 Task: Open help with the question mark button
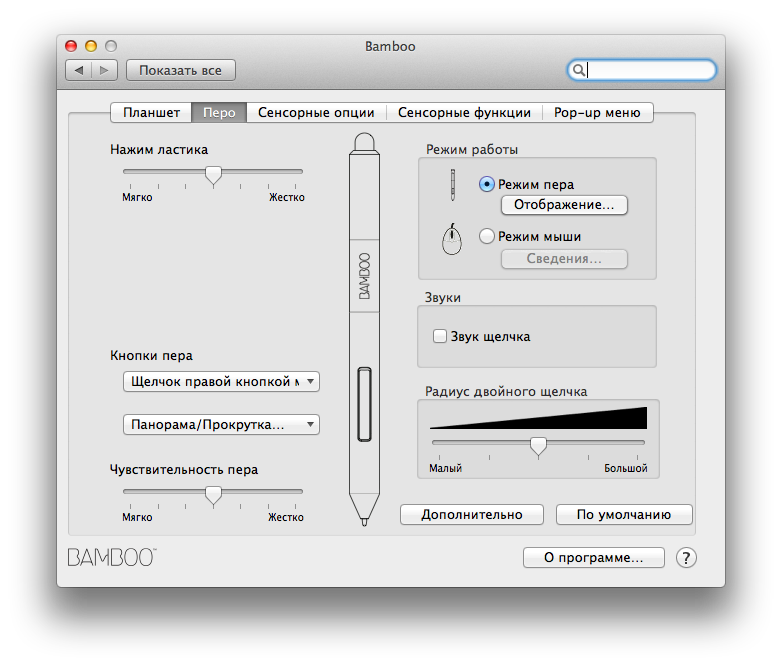click(686, 558)
